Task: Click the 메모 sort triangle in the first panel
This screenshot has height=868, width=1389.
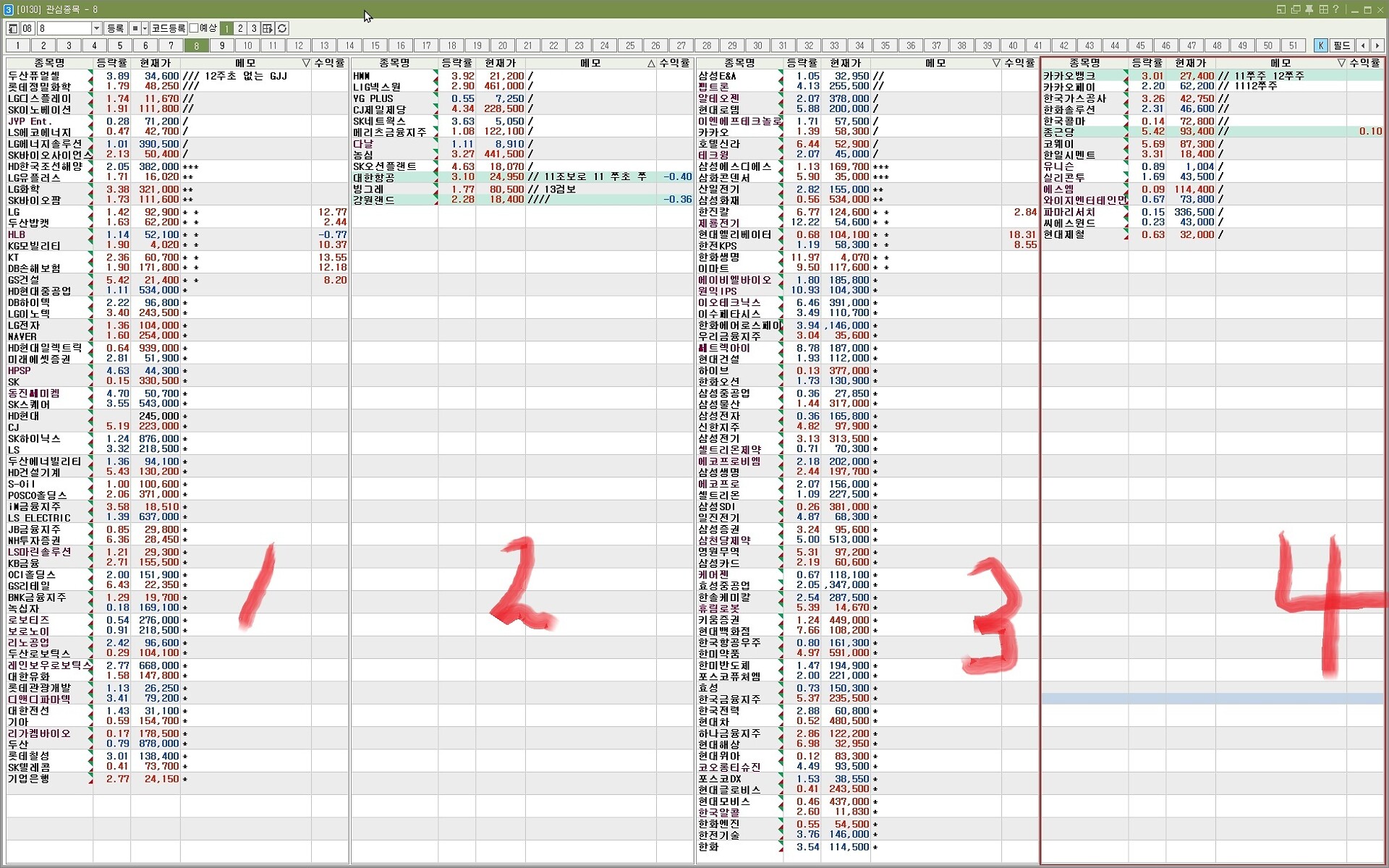Action: (x=306, y=63)
